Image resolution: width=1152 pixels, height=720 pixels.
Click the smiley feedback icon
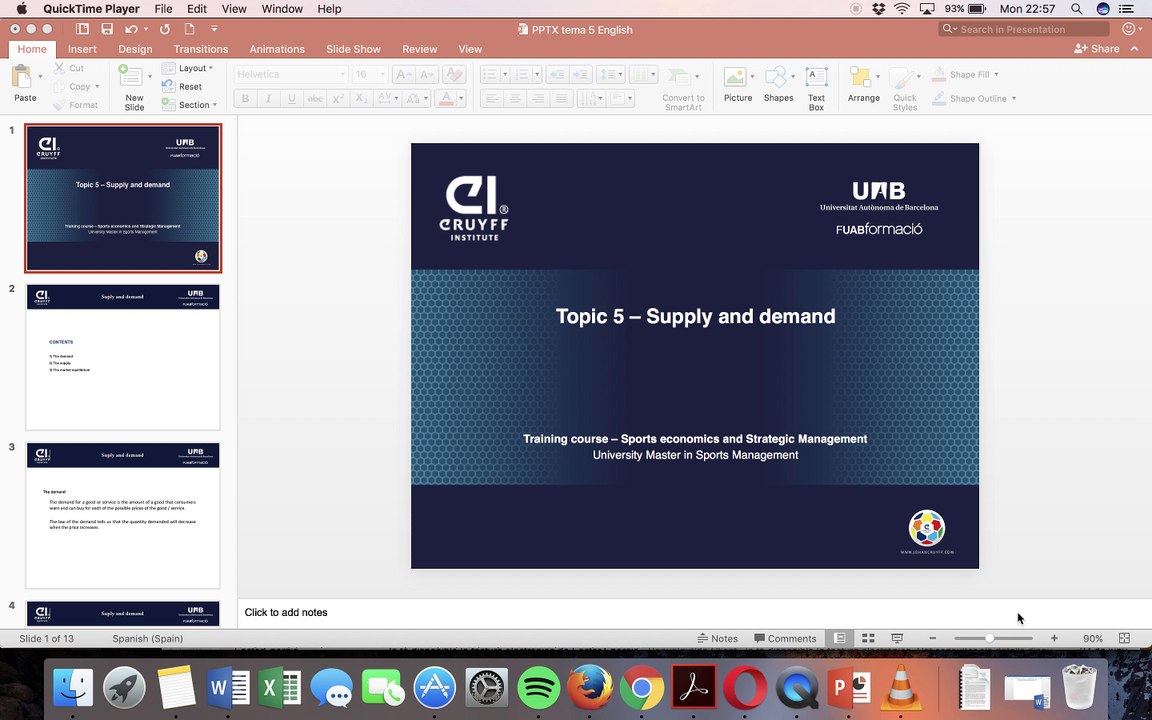[1129, 29]
